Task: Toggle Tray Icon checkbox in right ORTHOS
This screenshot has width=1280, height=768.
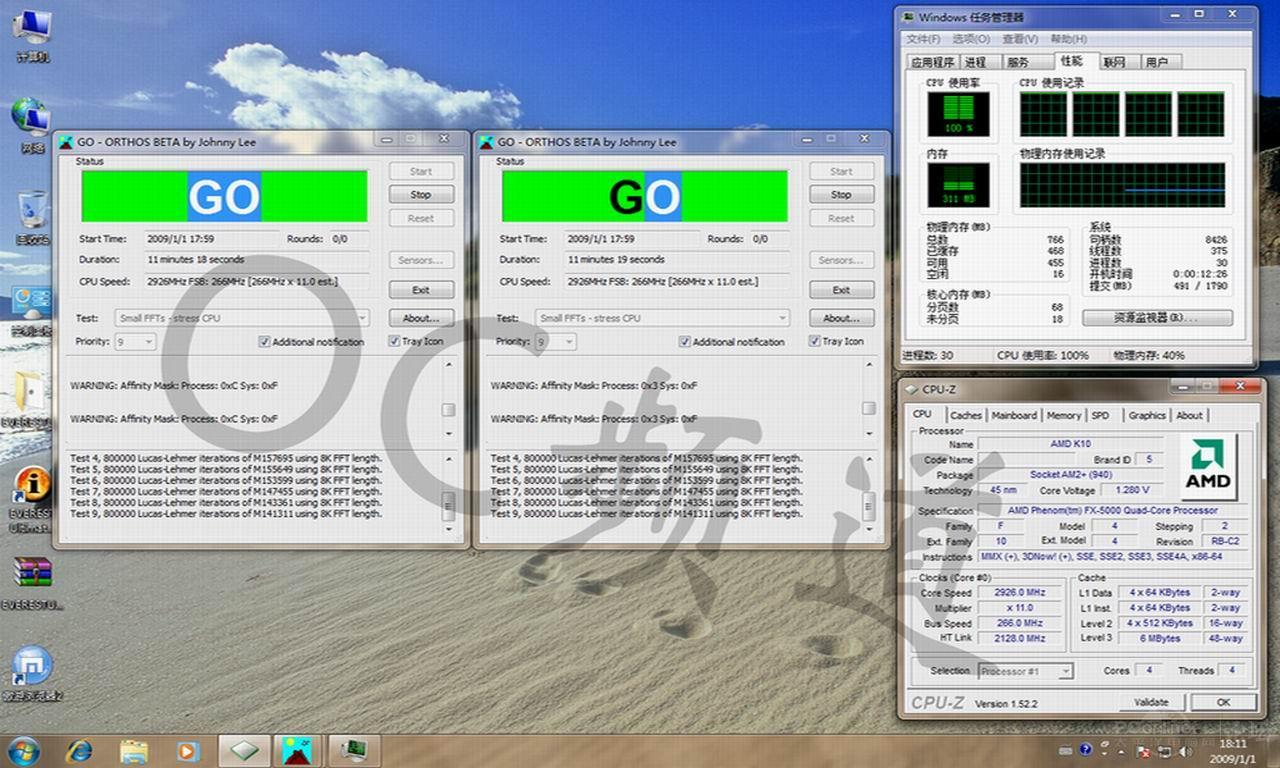Action: (836, 341)
